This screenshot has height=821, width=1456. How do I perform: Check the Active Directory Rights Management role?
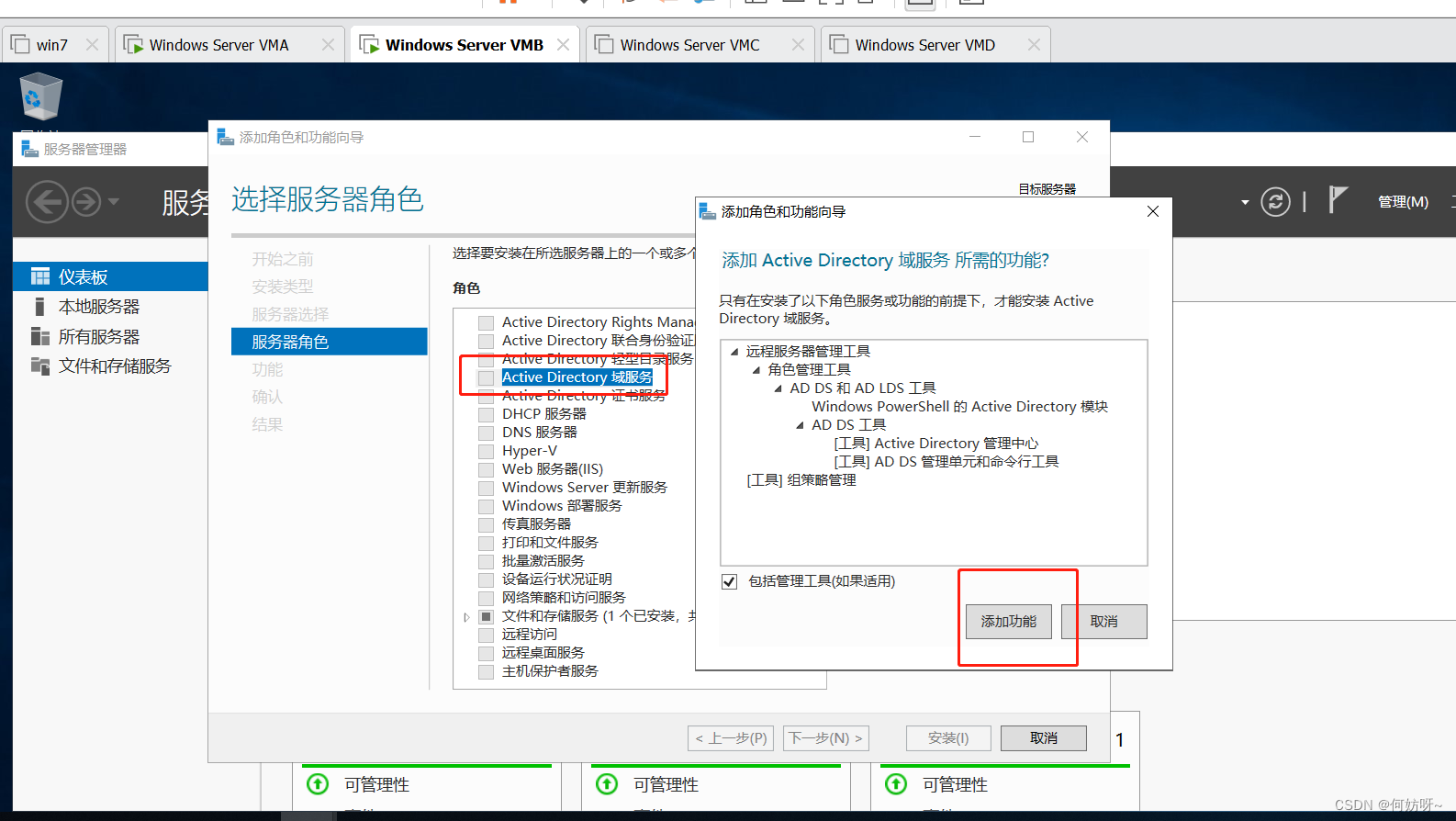click(x=487, y=322)
